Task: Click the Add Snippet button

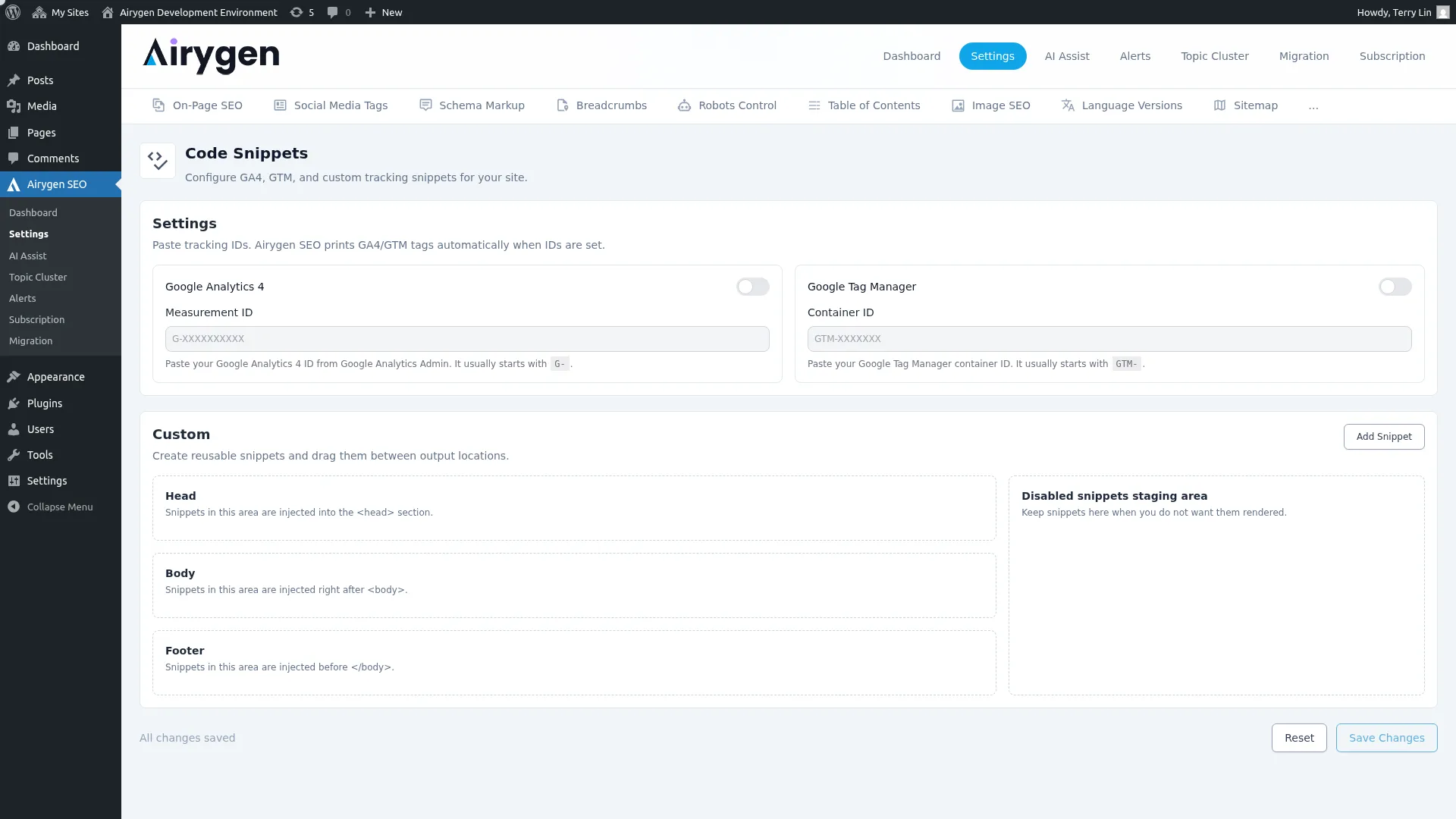Action: pos(1384,437)
